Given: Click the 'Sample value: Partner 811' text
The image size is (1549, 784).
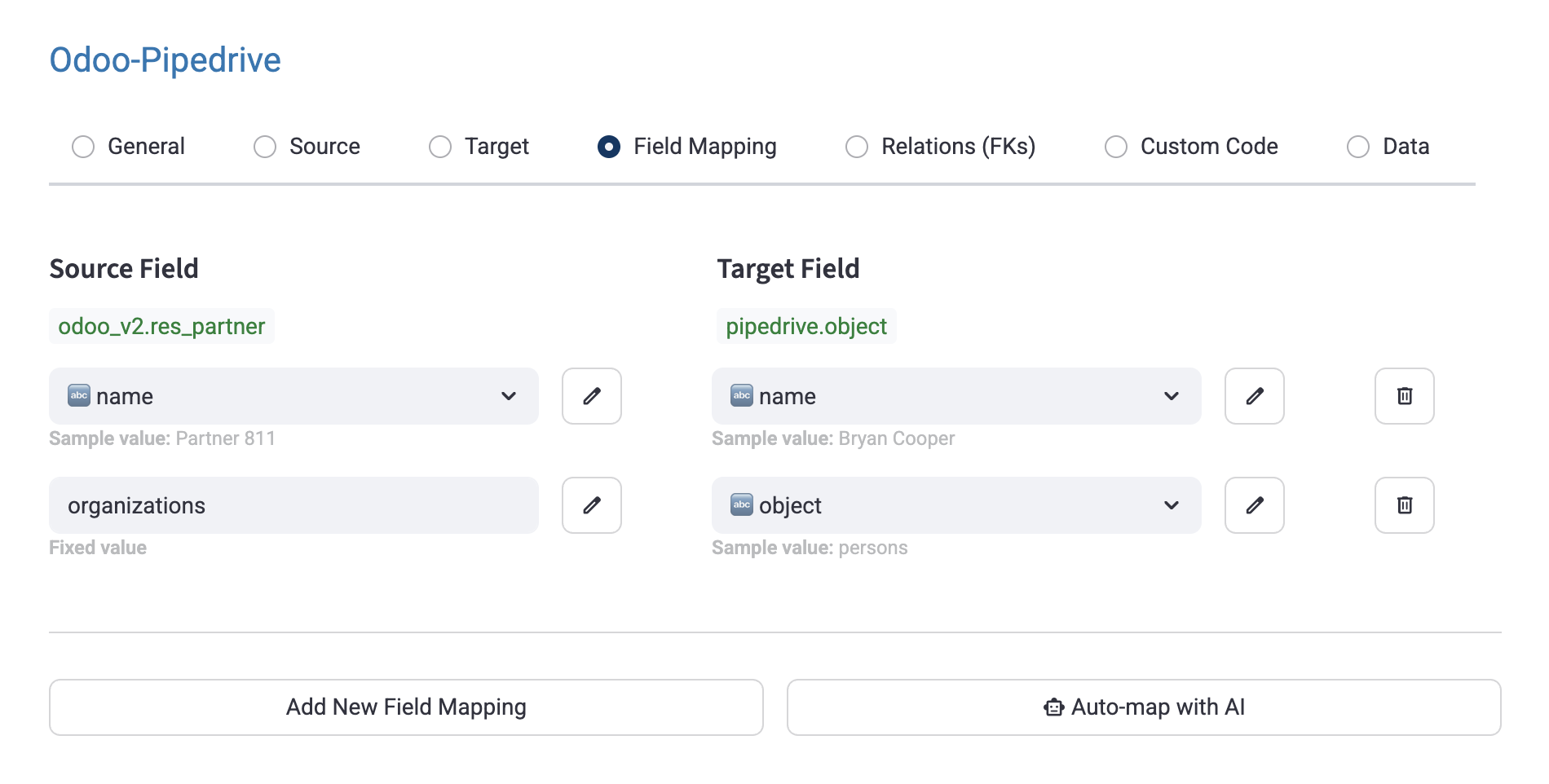Looking at the screenshot, I should 162,438.
